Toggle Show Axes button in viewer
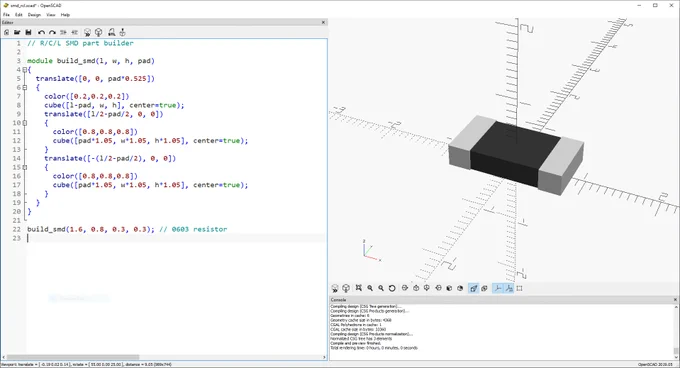The height and width of the screenshot is (368, 680). (498, 288)
